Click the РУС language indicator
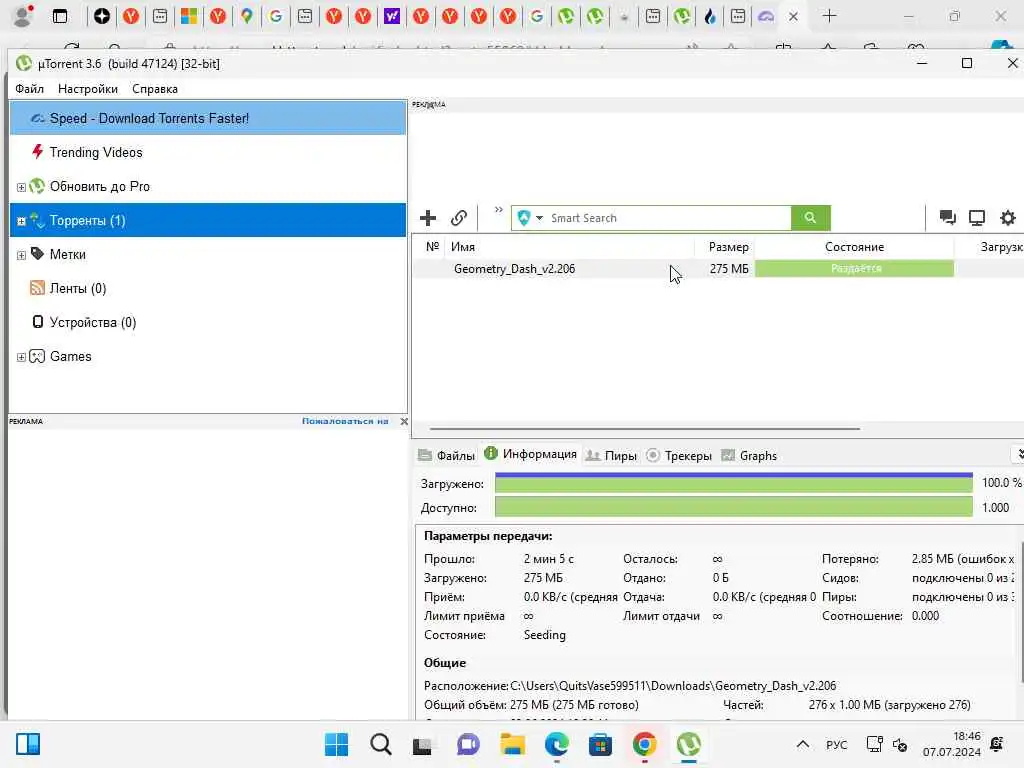The height and width of the screenshot is (768, 1024). [x=836, y=744]
